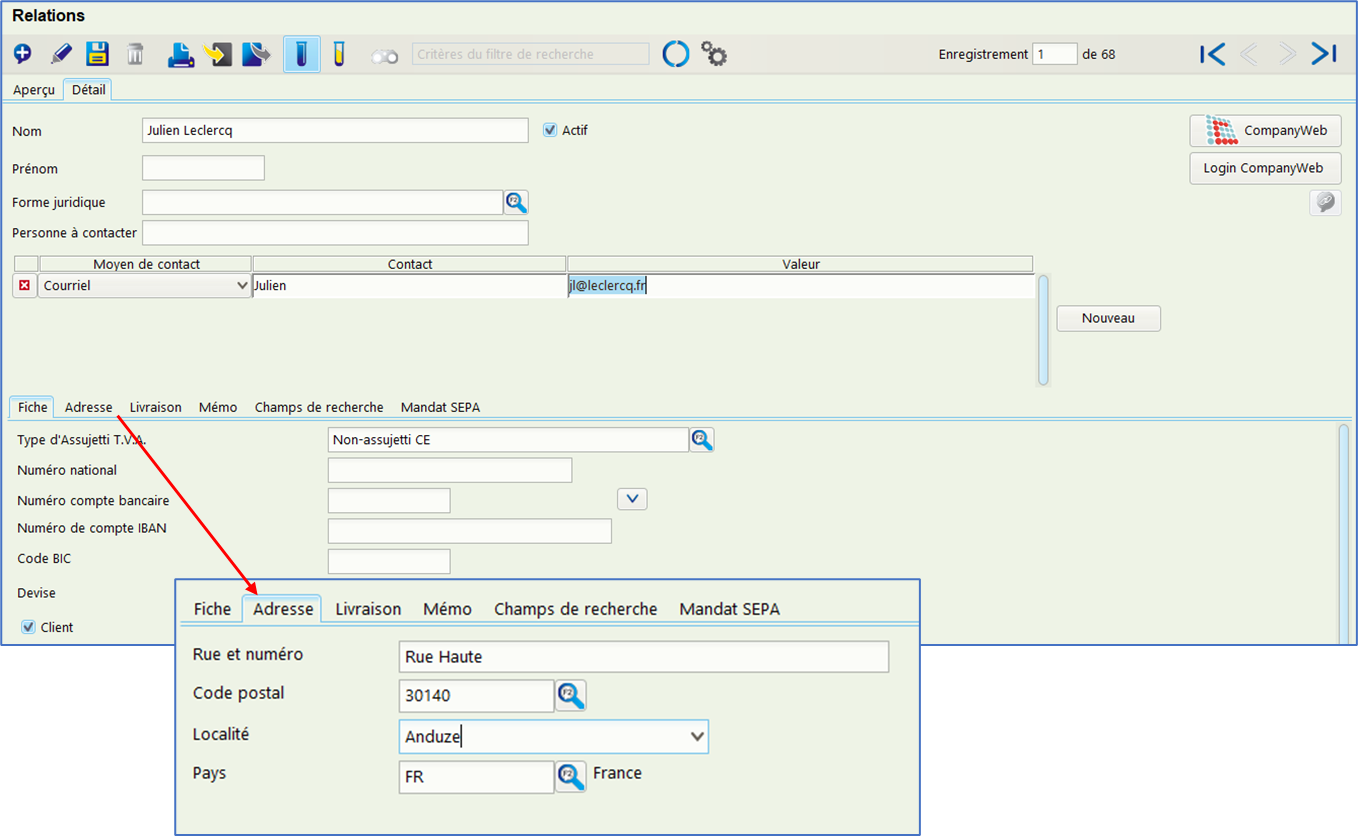Open the Moyen de contact Courriel dropdown
Screen dimensions: 1358x836
tap(144, 286)
